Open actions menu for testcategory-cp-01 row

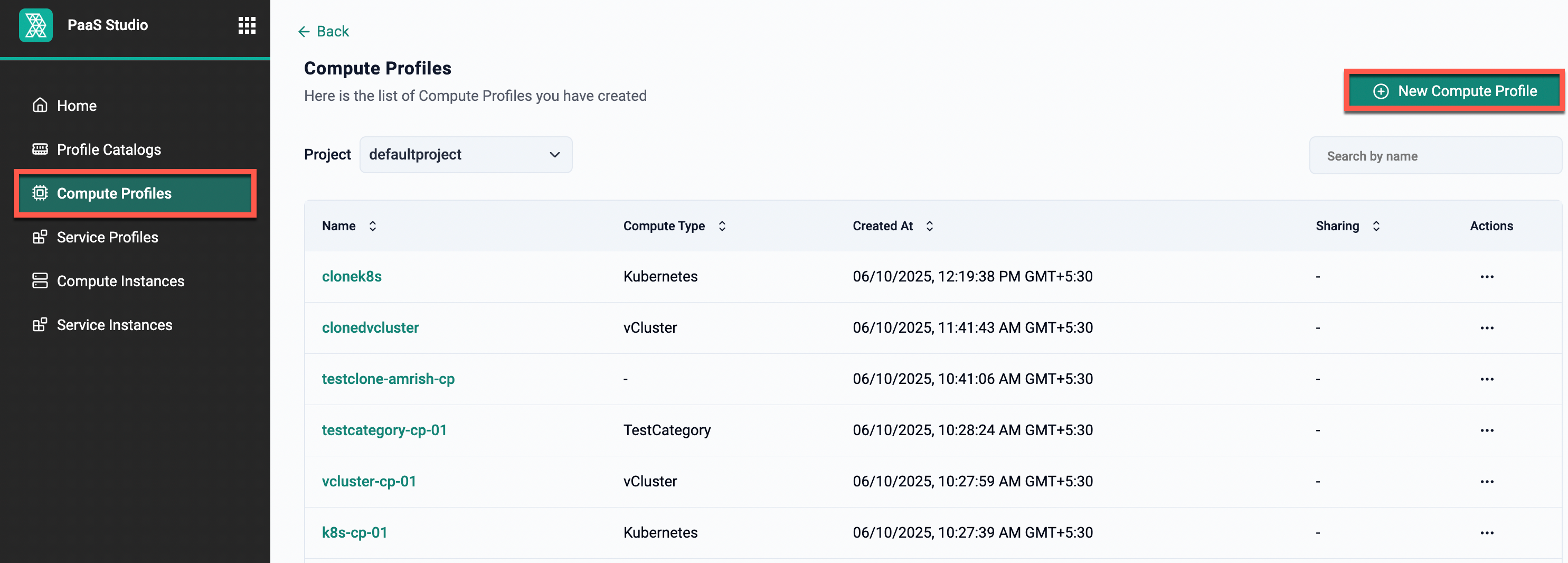pos(1487,430)
